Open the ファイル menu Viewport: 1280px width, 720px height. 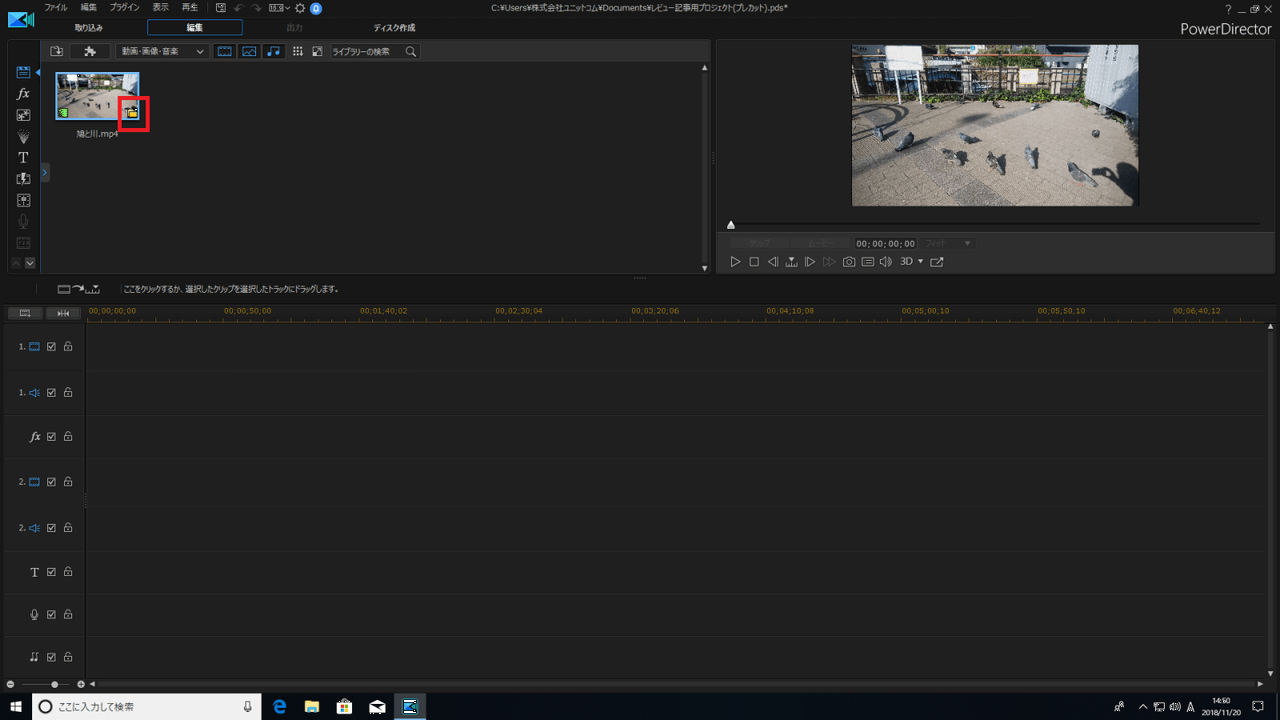pyautogui.click(x=56, y=7)
